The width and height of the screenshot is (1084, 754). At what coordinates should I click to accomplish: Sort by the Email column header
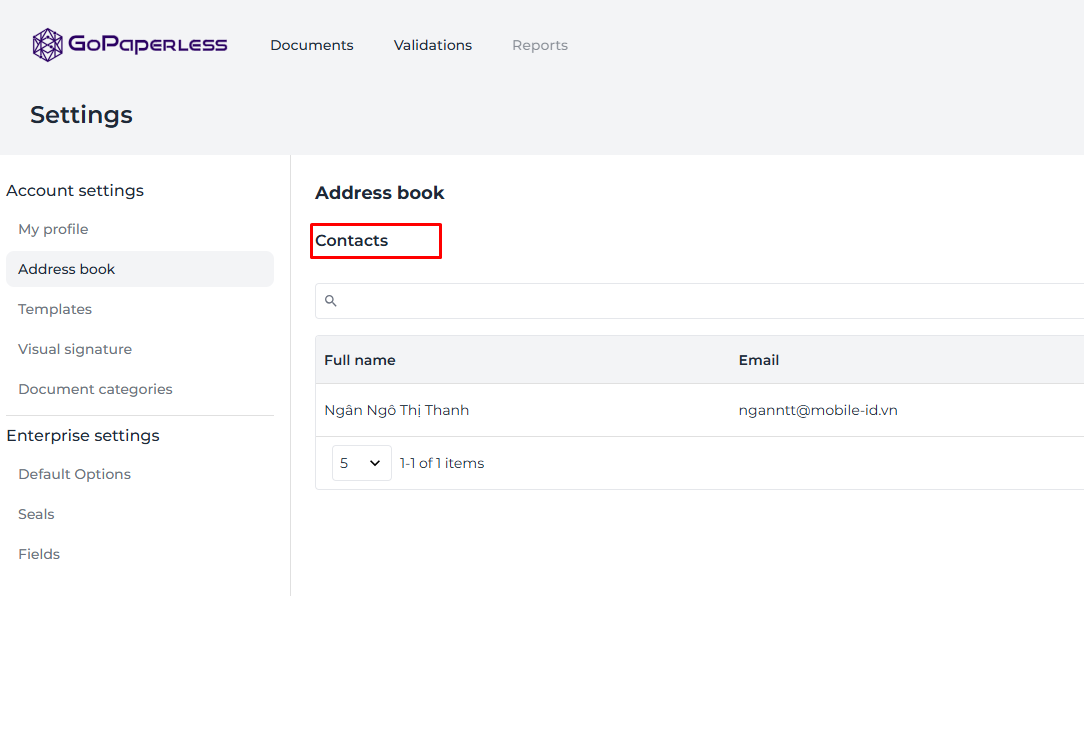(758, 360)
